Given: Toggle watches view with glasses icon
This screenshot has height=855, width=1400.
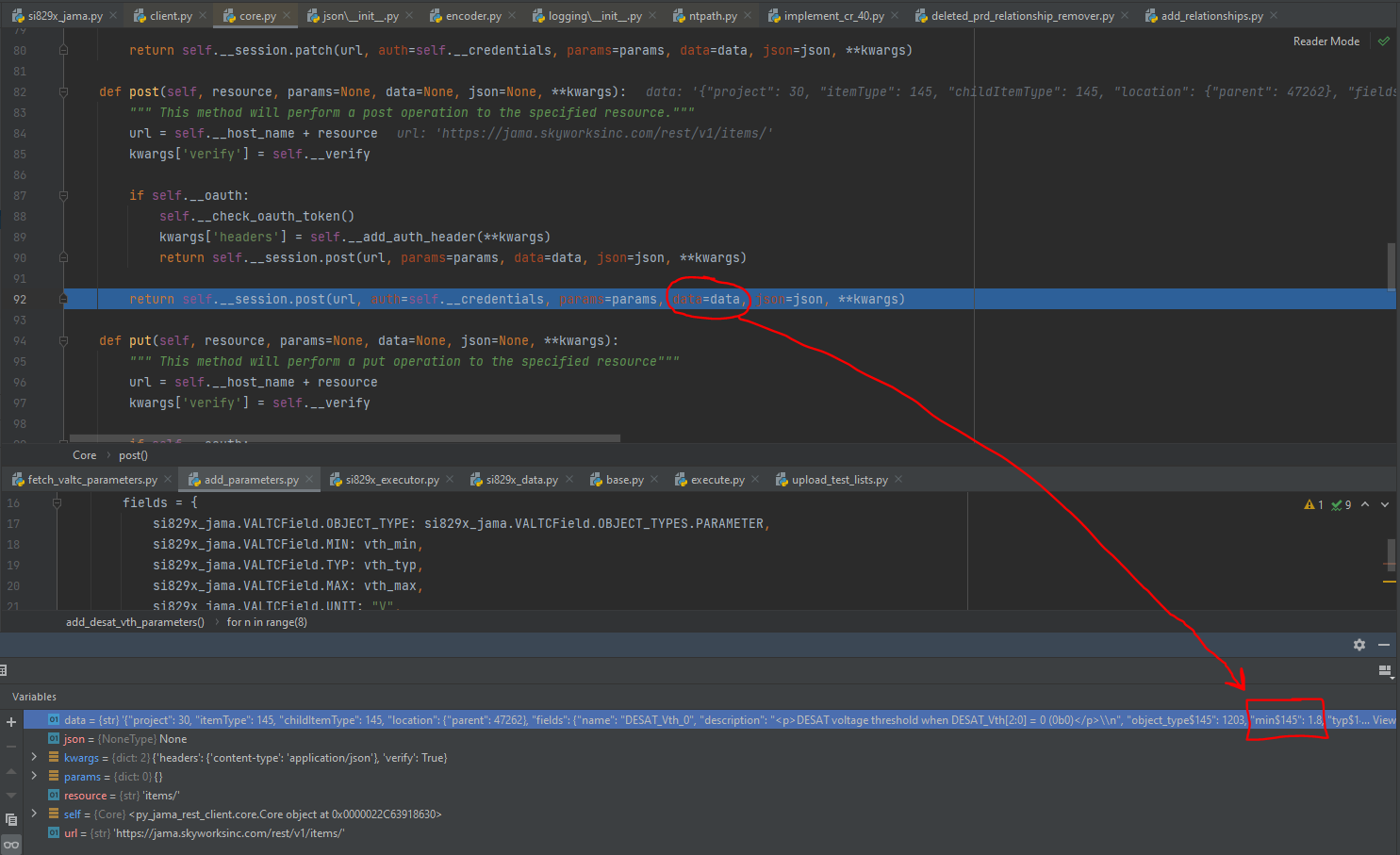Looking at the screenshot, I should [x=11, y=845].
